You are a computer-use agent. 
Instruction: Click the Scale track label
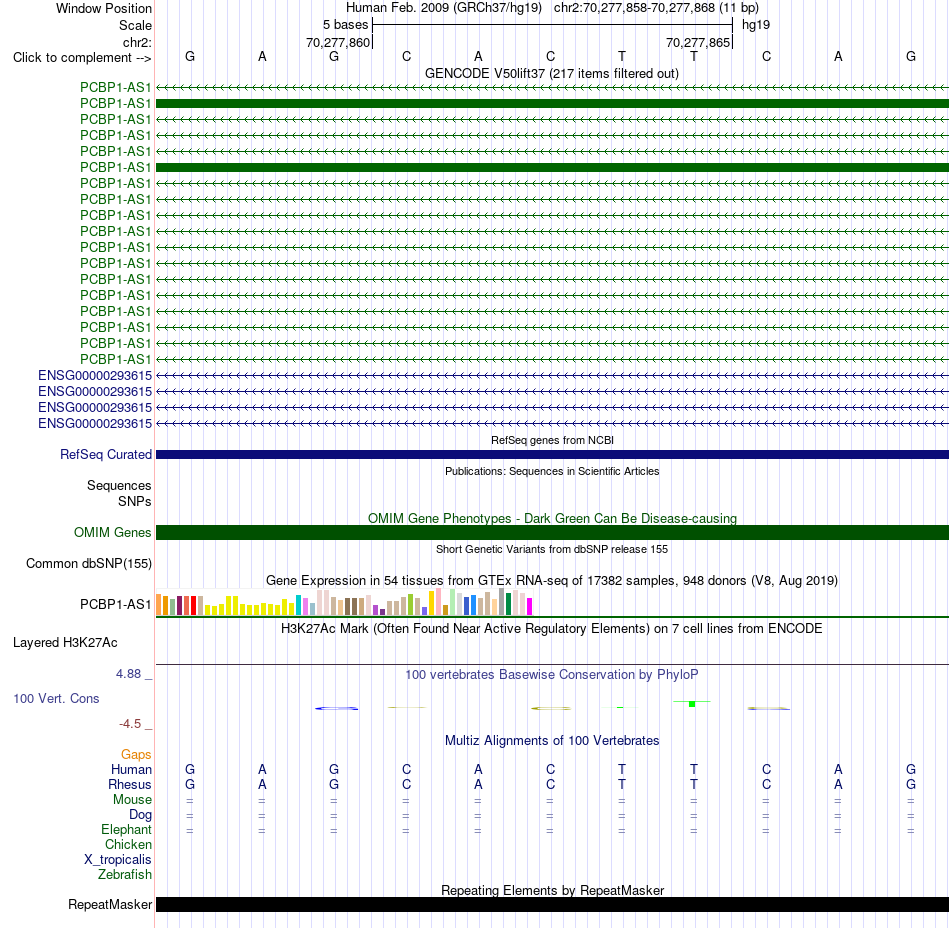pyautogui.click(x=135, y=25)
